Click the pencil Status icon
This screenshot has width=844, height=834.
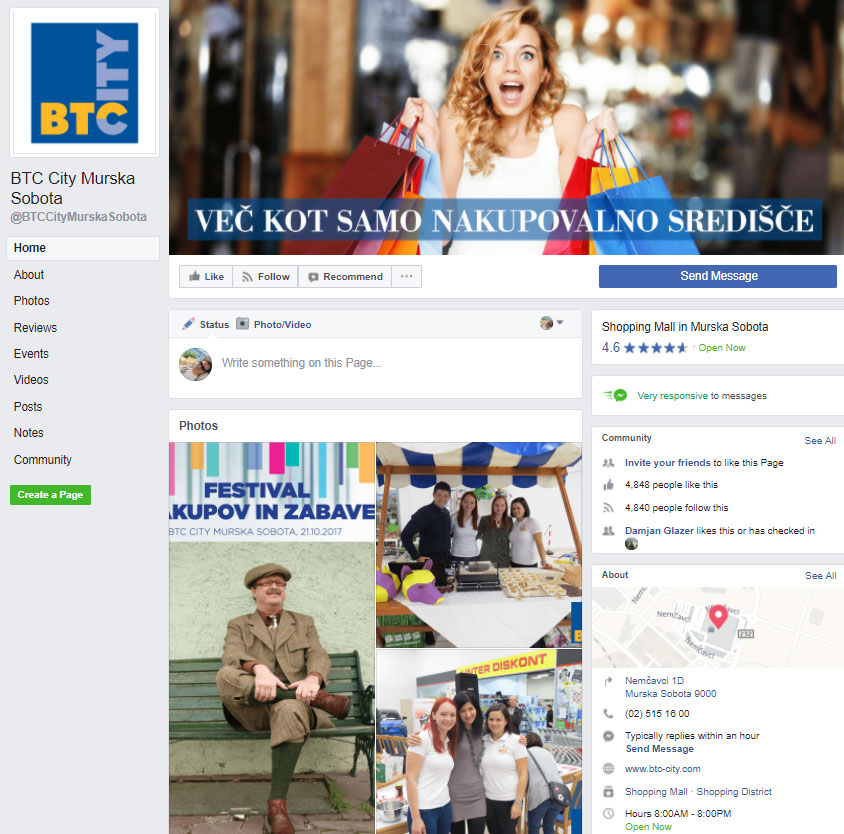[x=188, y=324]
